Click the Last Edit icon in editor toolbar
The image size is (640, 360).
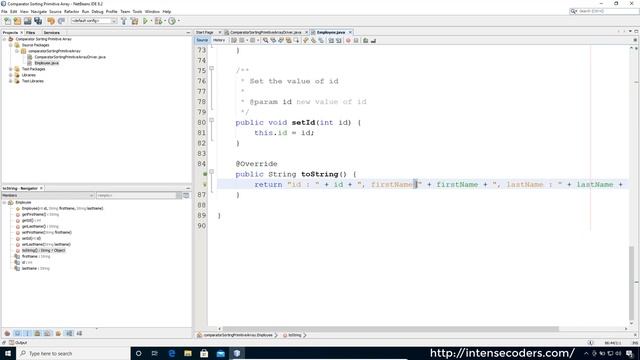[x=234, y=40]
